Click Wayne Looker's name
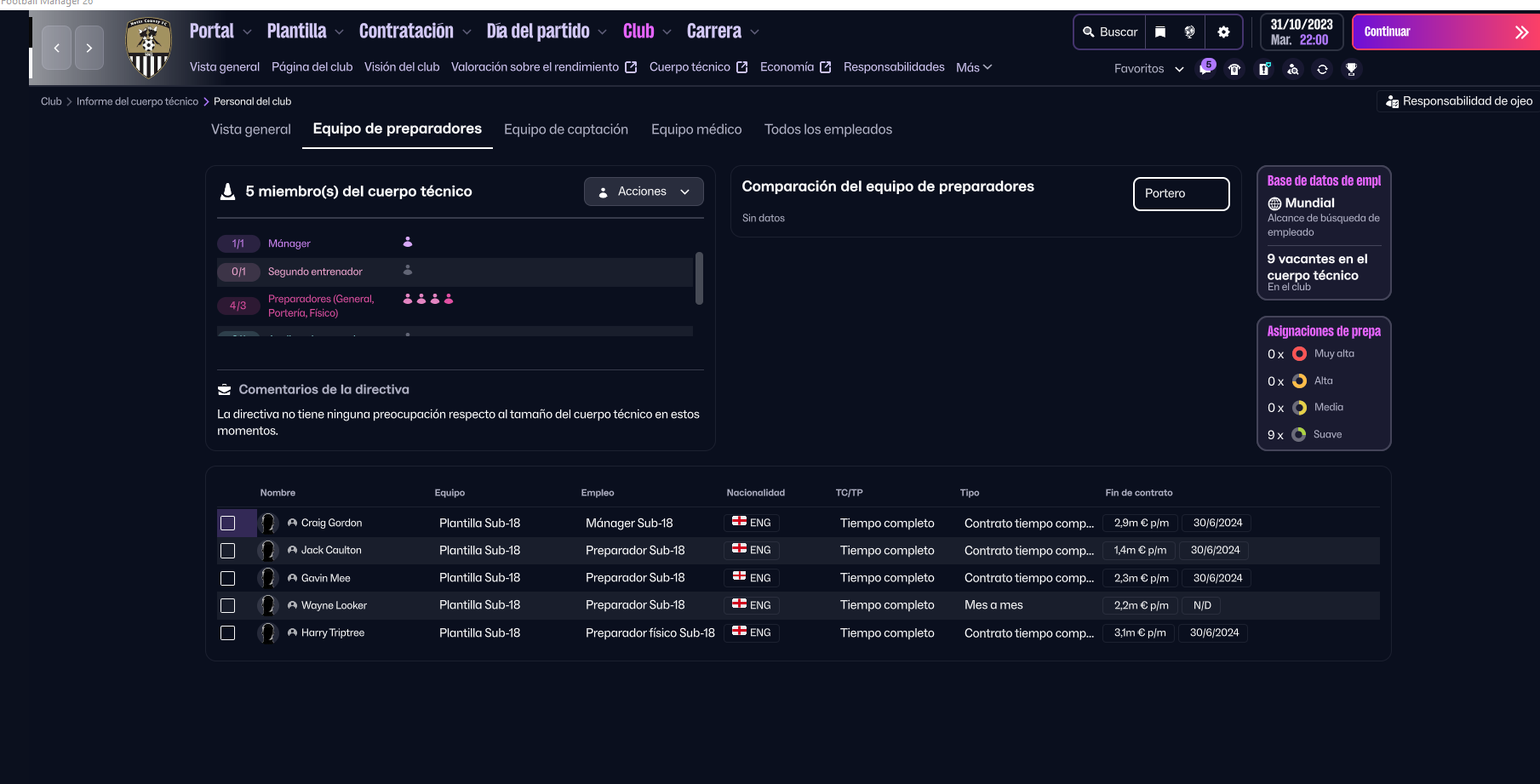1540x784 pixels. click(334, 605)
